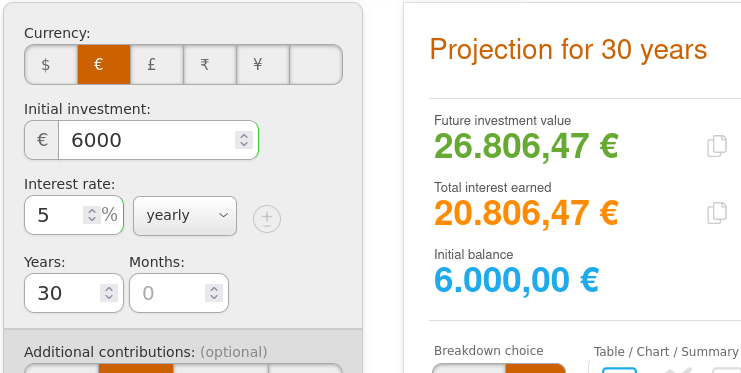Copy the total interest earned

717,213
